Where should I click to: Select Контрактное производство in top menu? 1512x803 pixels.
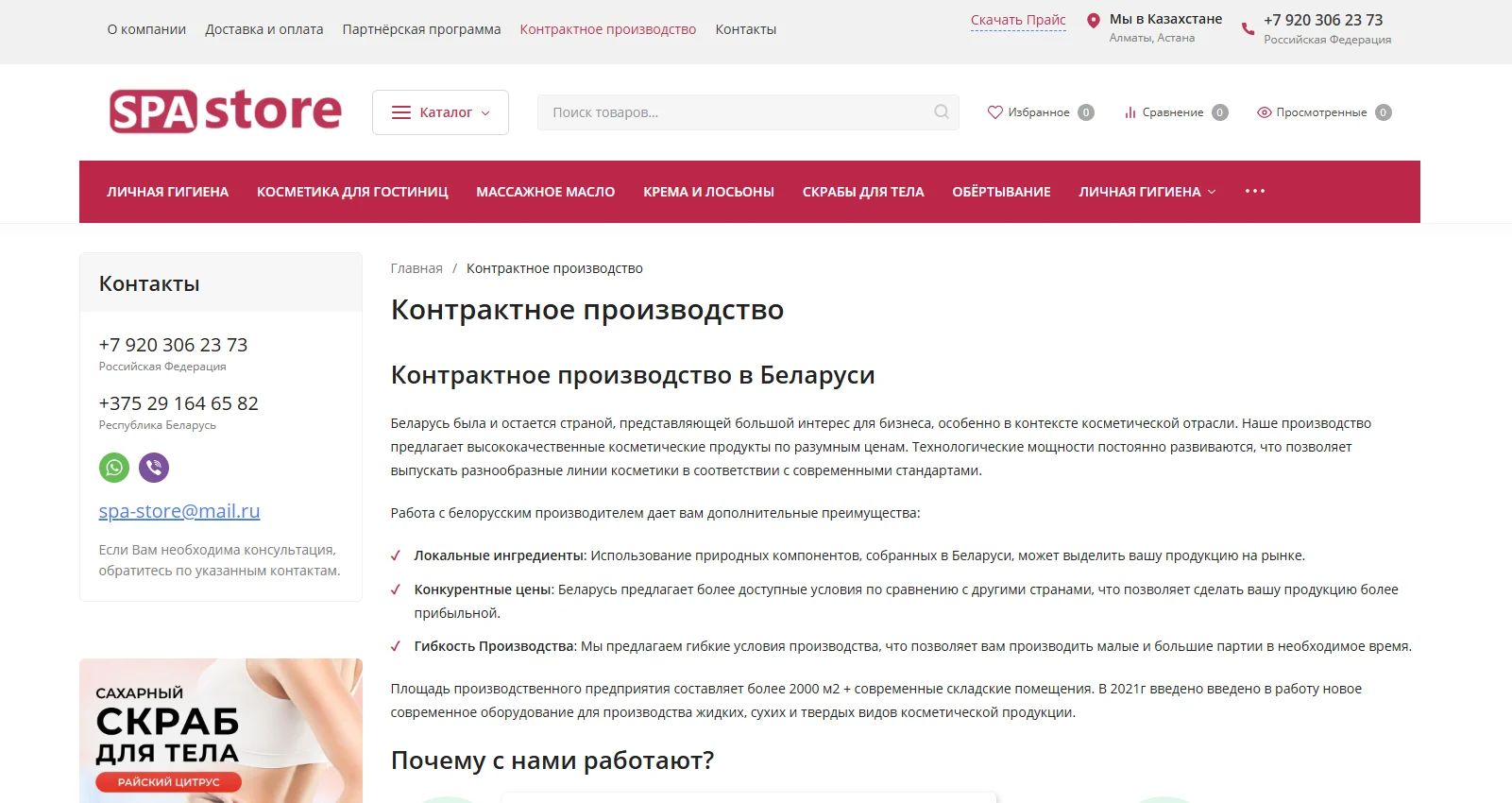pos(608,29)
